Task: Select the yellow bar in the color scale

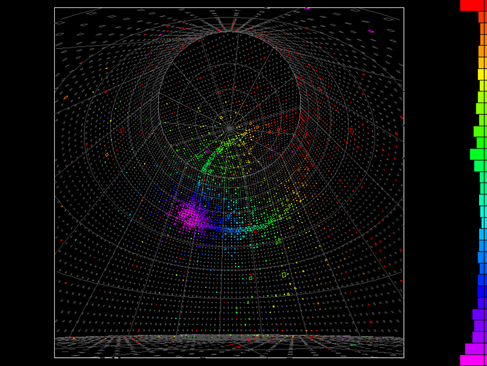Action: pos(481,74)
